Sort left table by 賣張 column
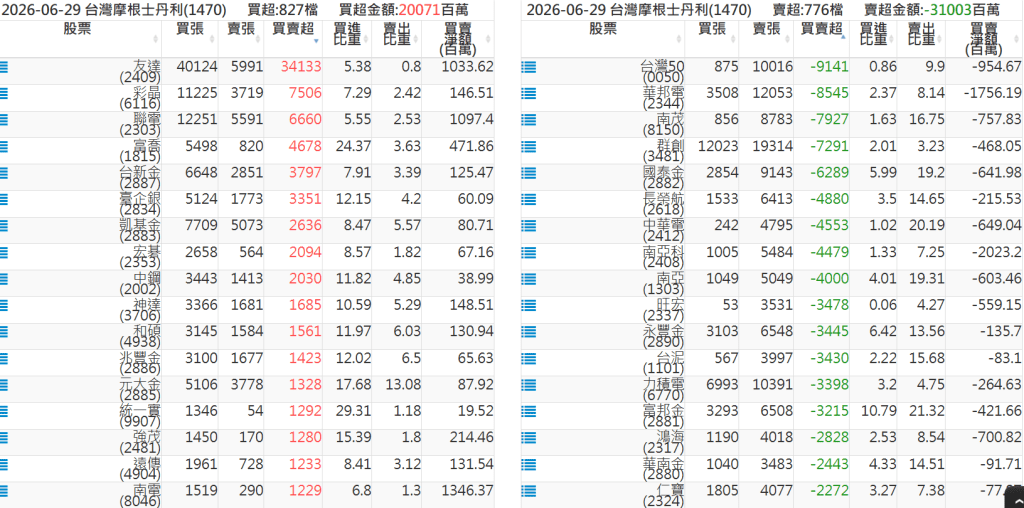The width and height of the screenshot is (1024, 508). pyautogui.click(x=240, y=39)
